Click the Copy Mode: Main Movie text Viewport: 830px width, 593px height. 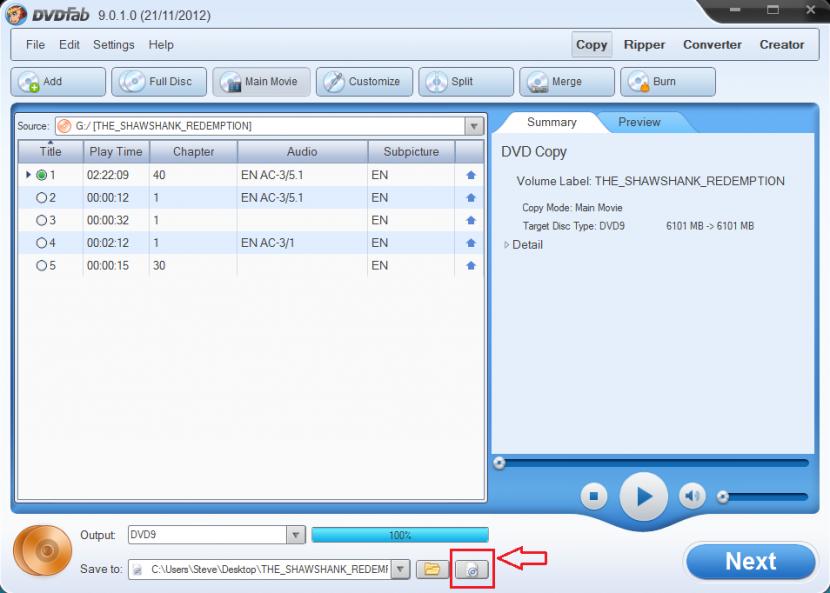coord(572,208)
